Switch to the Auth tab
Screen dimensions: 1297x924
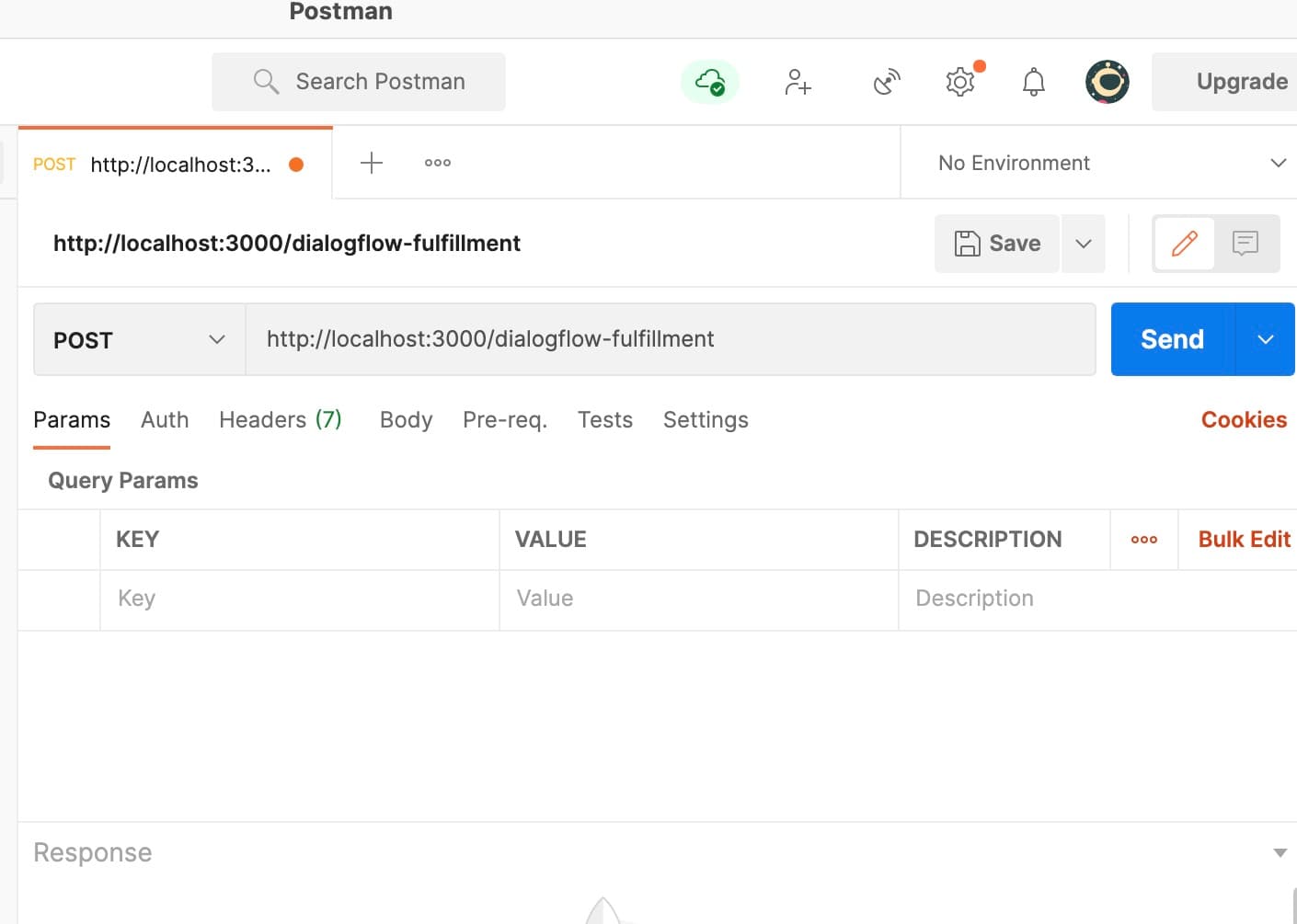click(165, 420)
